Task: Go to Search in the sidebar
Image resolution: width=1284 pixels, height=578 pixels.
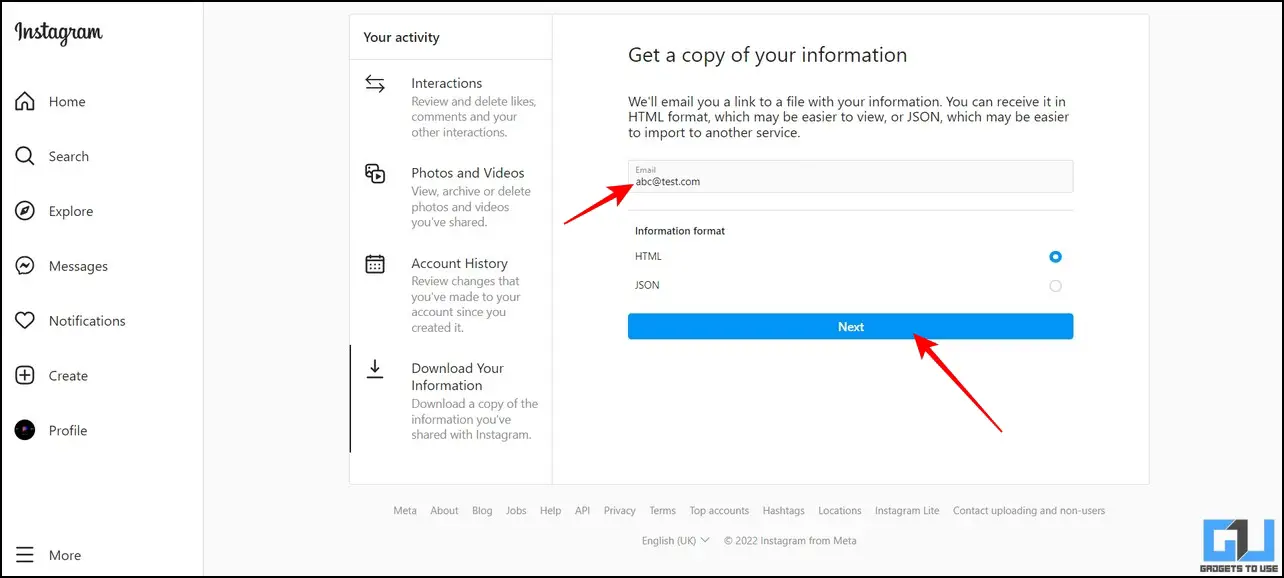Action: (69, 156)
